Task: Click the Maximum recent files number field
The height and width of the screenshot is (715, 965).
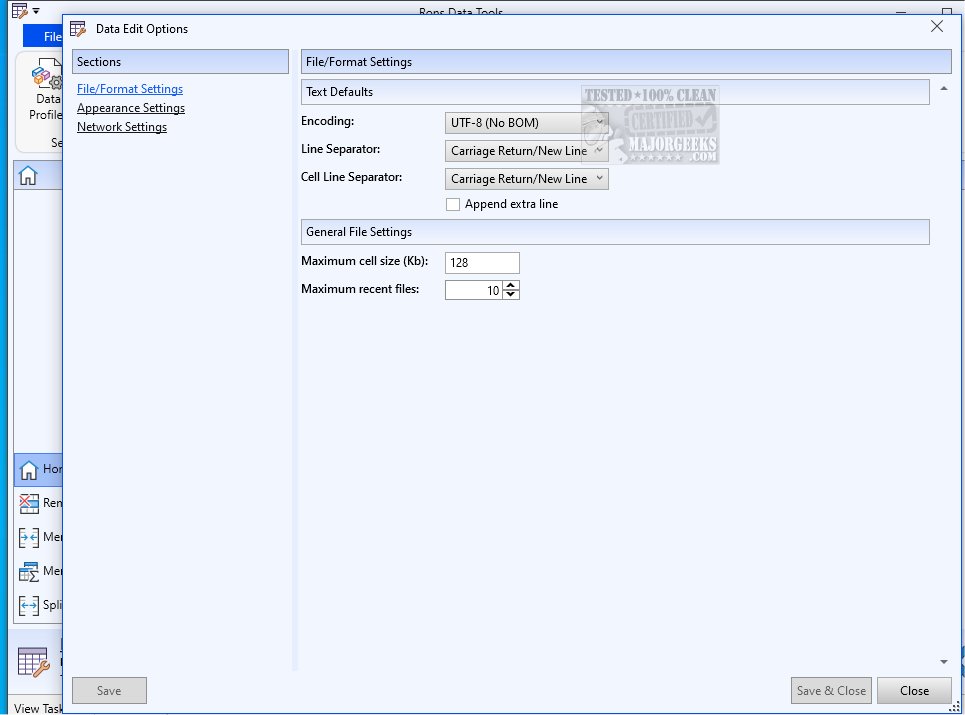Action: (473, 290)
